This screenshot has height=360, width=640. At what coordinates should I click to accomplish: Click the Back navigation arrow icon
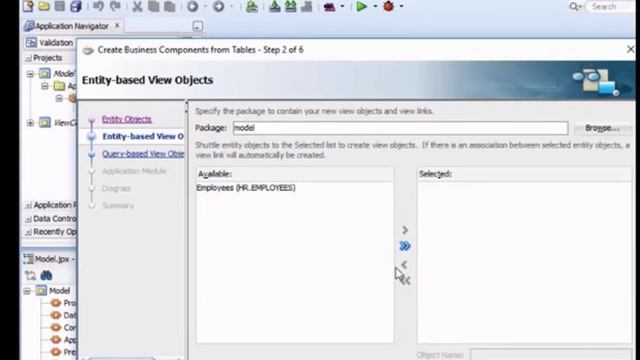click(x=193, y=6)
